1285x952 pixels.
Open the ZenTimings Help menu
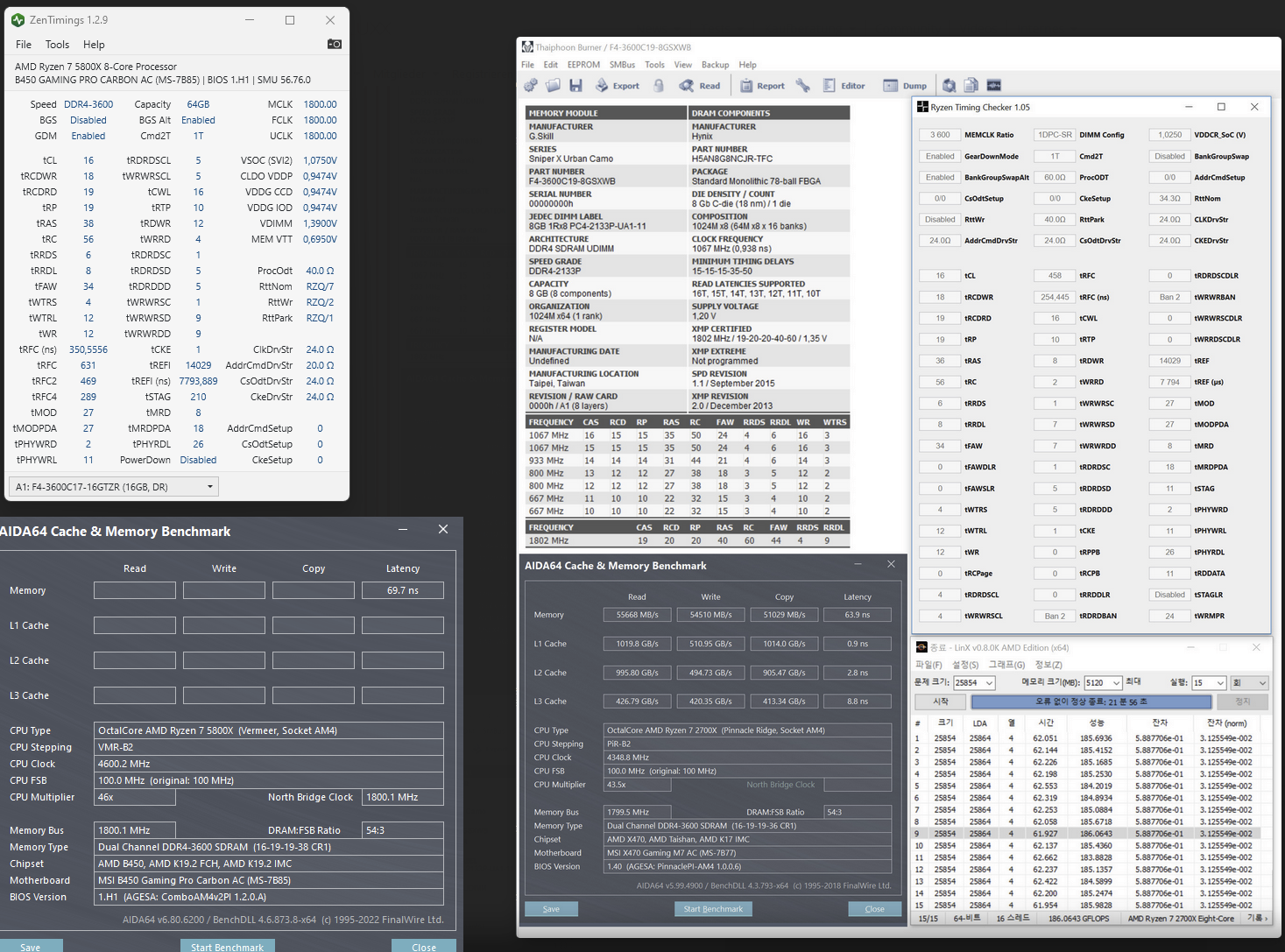tap(94, 45)
